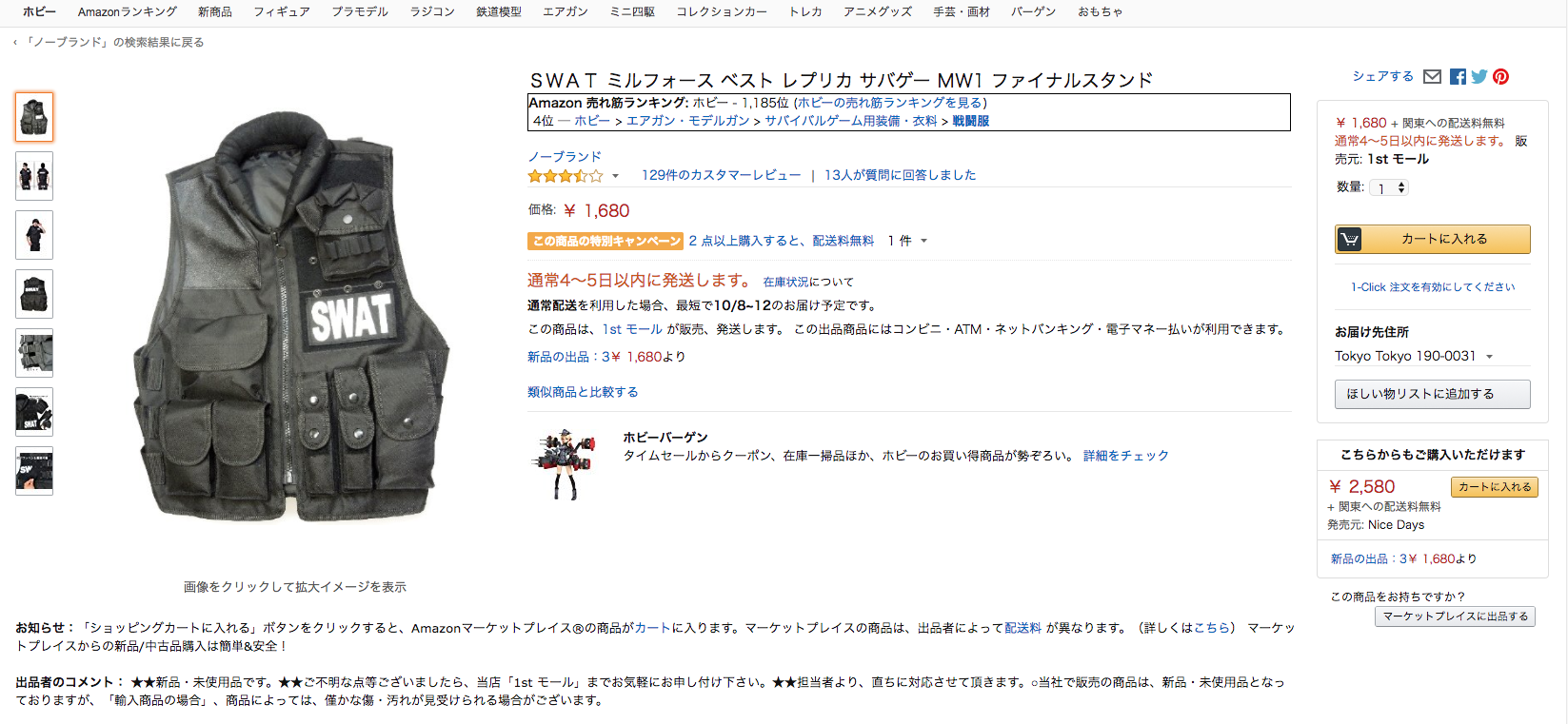Go to Amazonランキング menu item
The width and height of the screenshot is (1568, 724).
pos(128,11)
